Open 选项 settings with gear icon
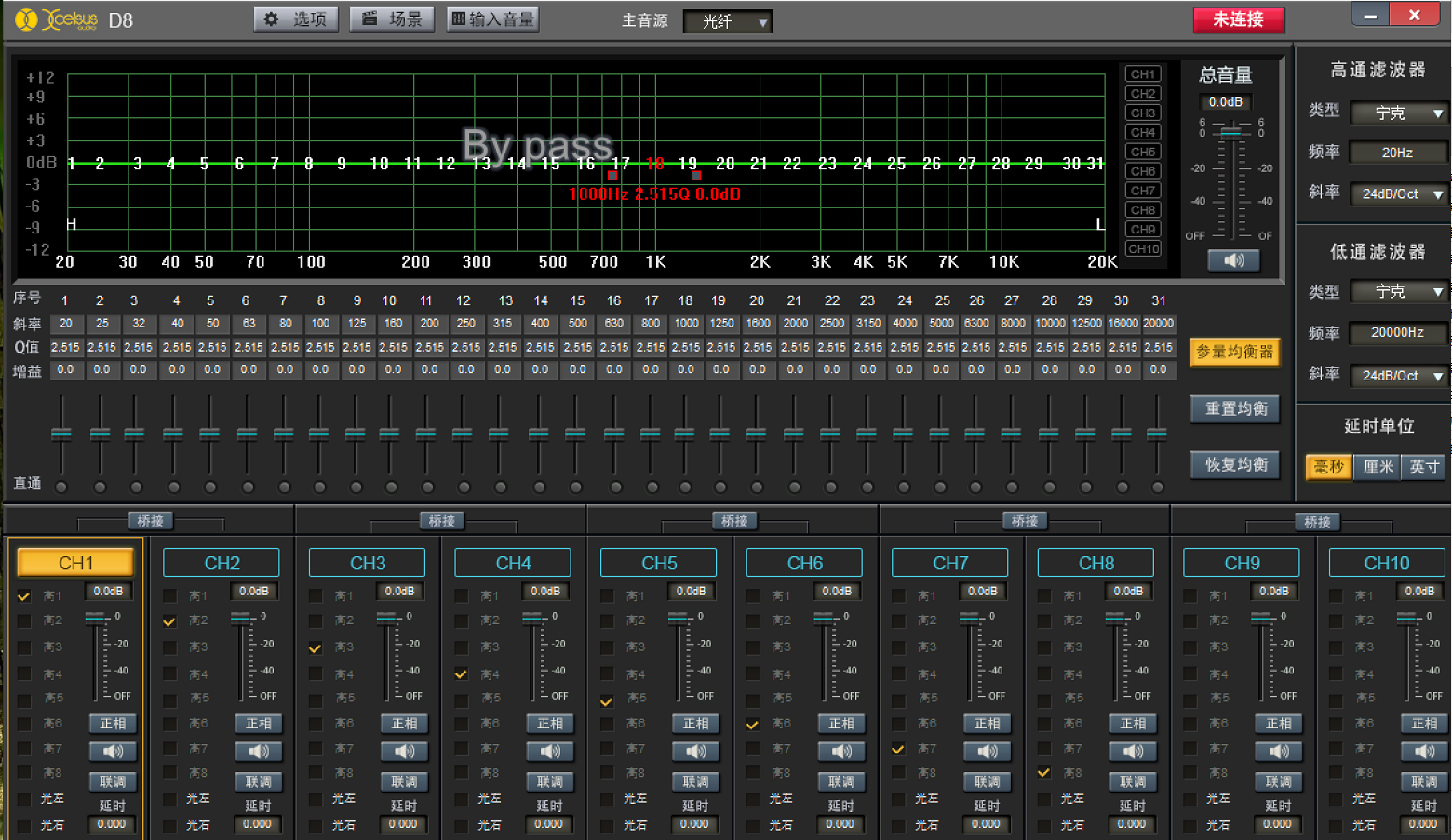This screenshot has width=1452, height=840. [296, 20]
